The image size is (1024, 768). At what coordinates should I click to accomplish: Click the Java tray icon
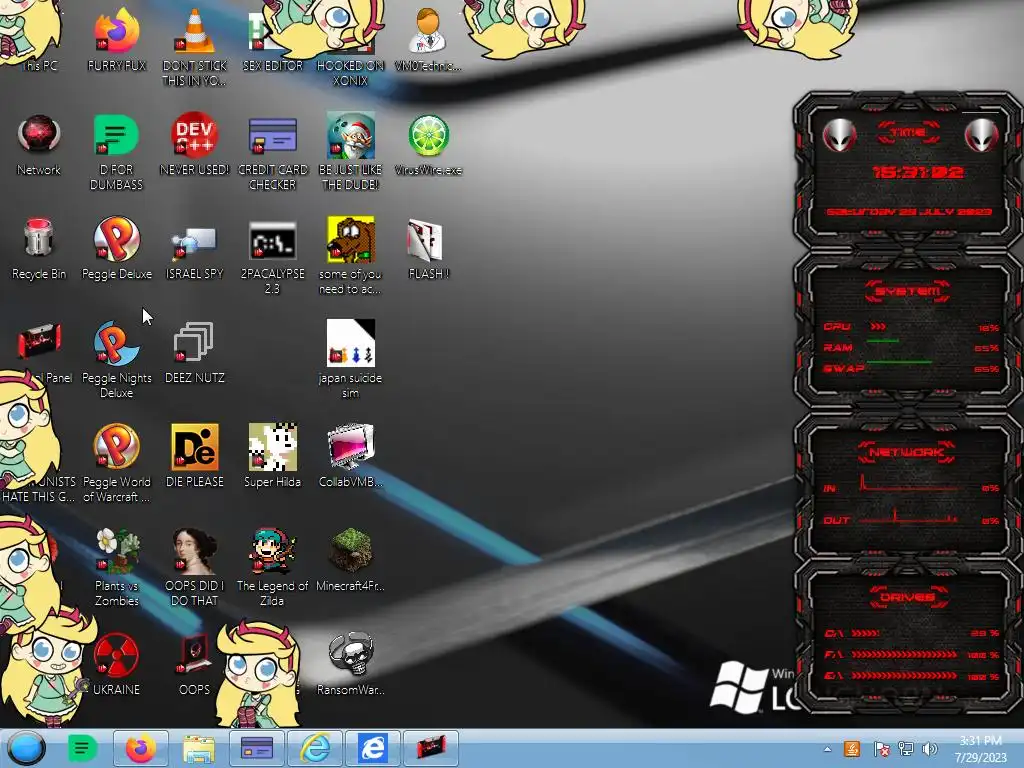pyautogui.click(x=852, y=749)
